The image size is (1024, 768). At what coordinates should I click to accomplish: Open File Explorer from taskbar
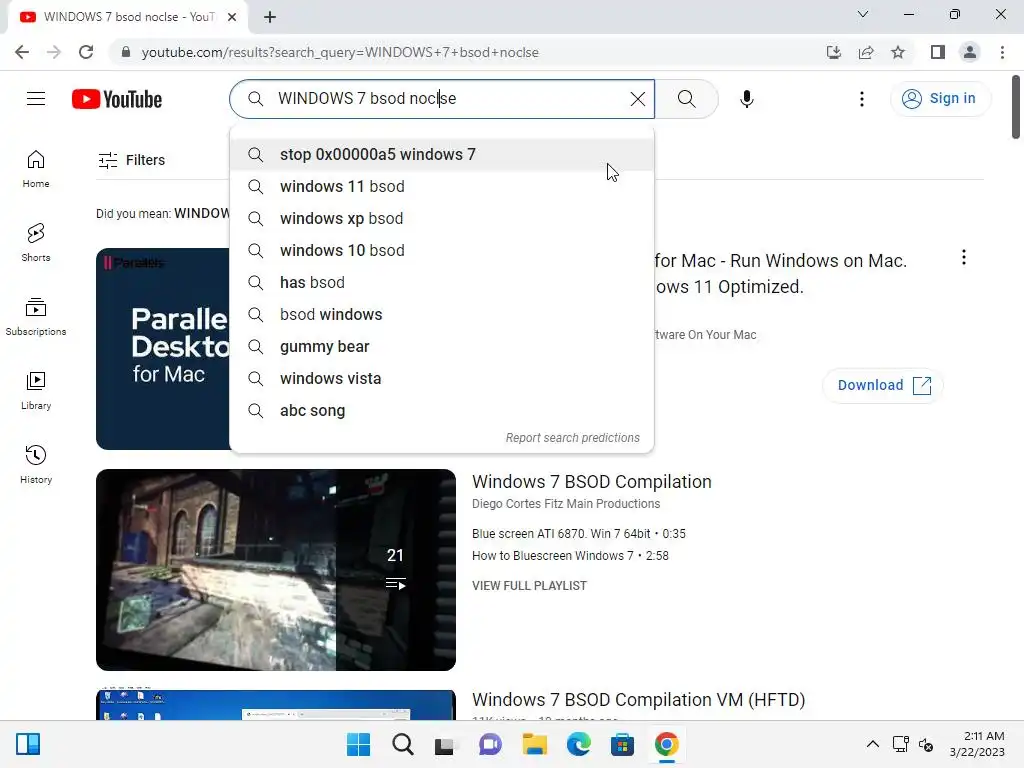click(534, 744)
